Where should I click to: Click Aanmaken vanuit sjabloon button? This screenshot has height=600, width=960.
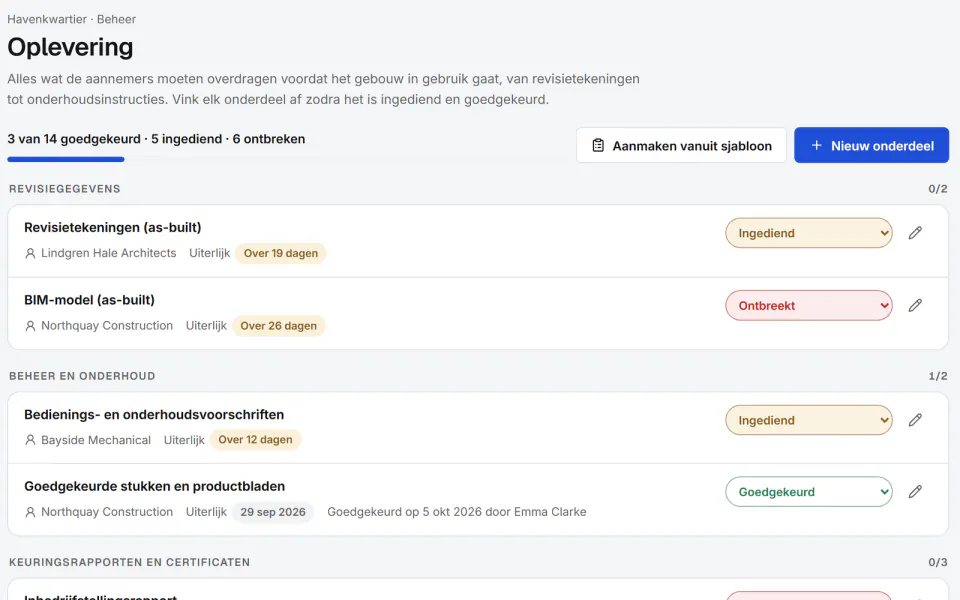pos(681,146)
